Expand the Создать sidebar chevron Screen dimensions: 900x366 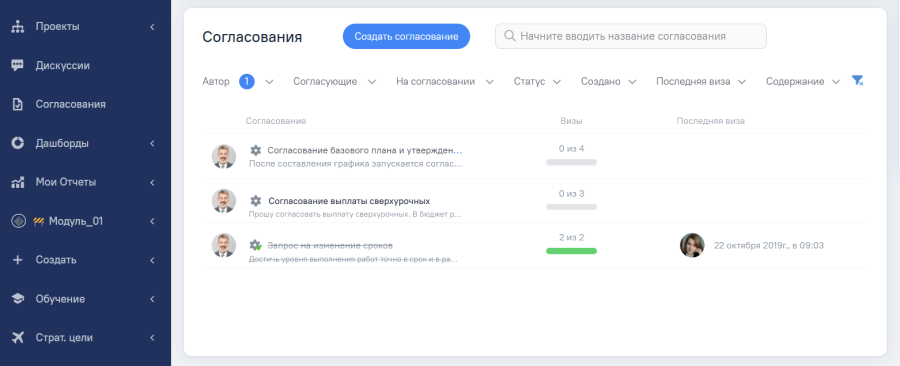[x=152, y=260]
